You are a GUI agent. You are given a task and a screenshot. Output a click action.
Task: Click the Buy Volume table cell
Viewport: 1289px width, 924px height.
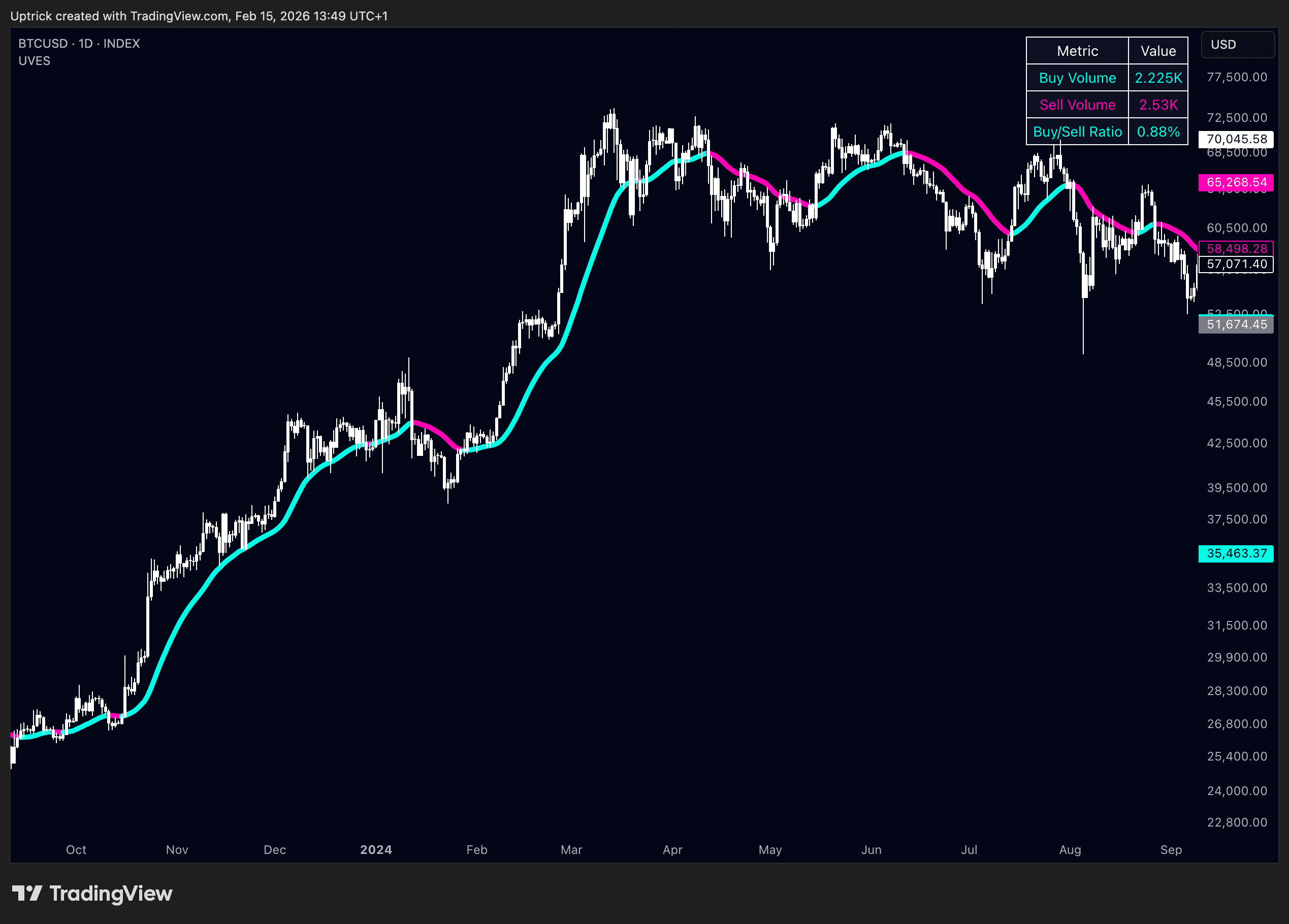click(x=1077, y=78)
